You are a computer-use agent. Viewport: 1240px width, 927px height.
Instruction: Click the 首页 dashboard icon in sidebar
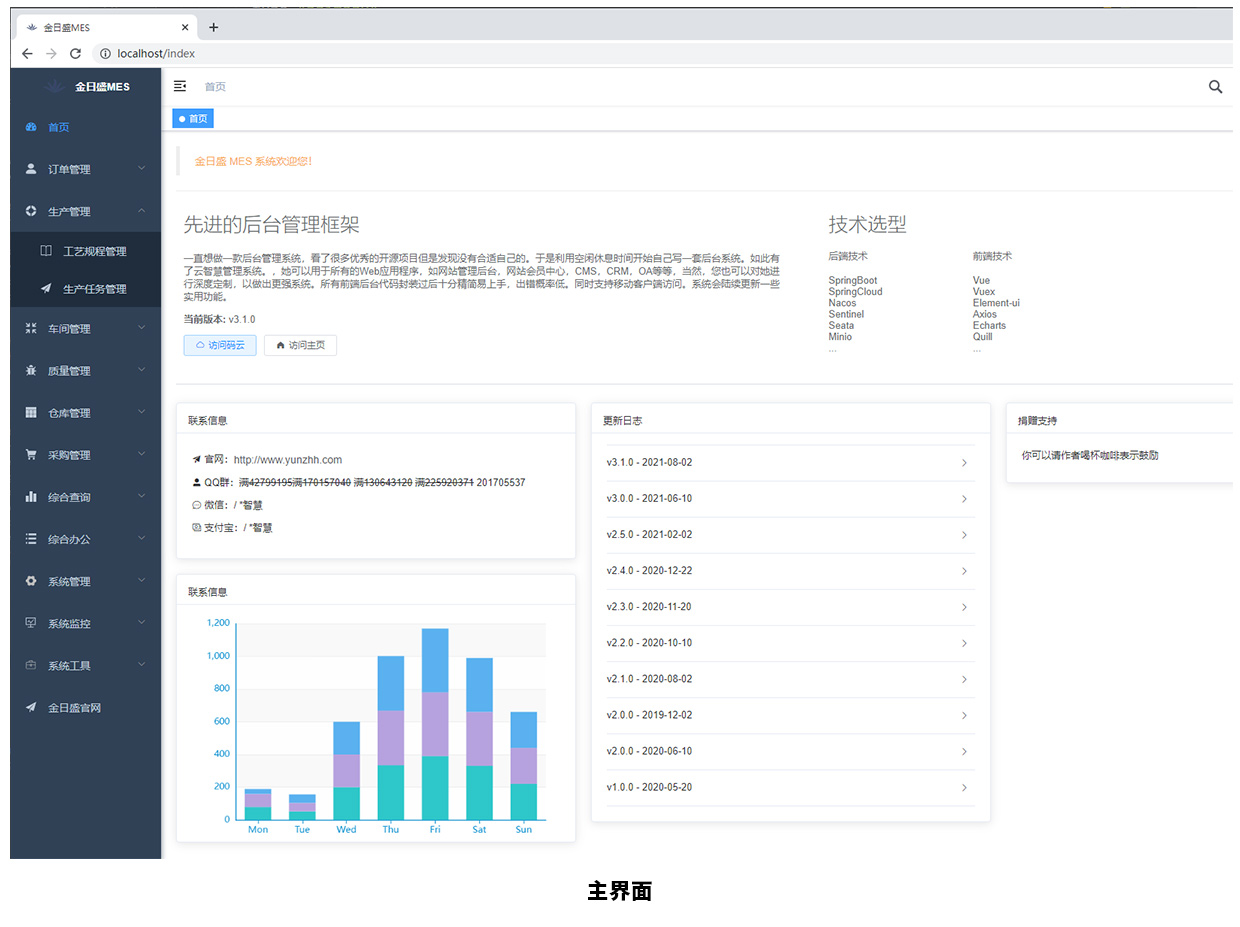31,127
